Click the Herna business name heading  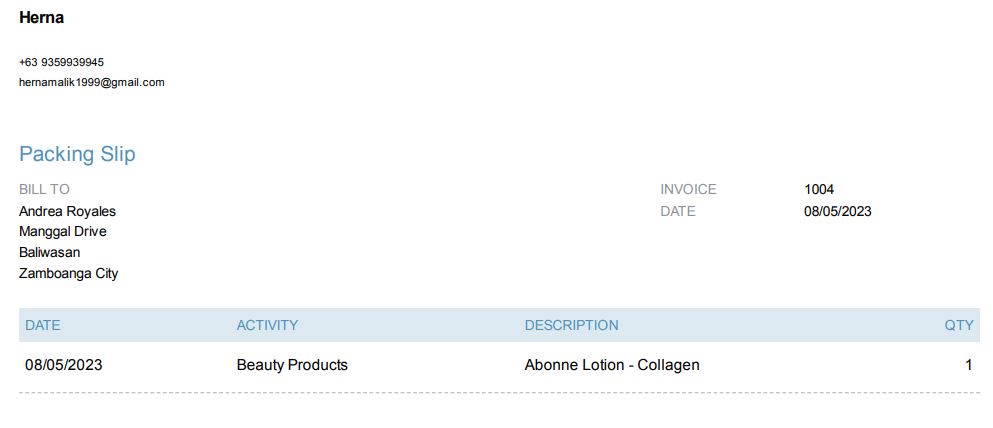click(x=41, y=17)
